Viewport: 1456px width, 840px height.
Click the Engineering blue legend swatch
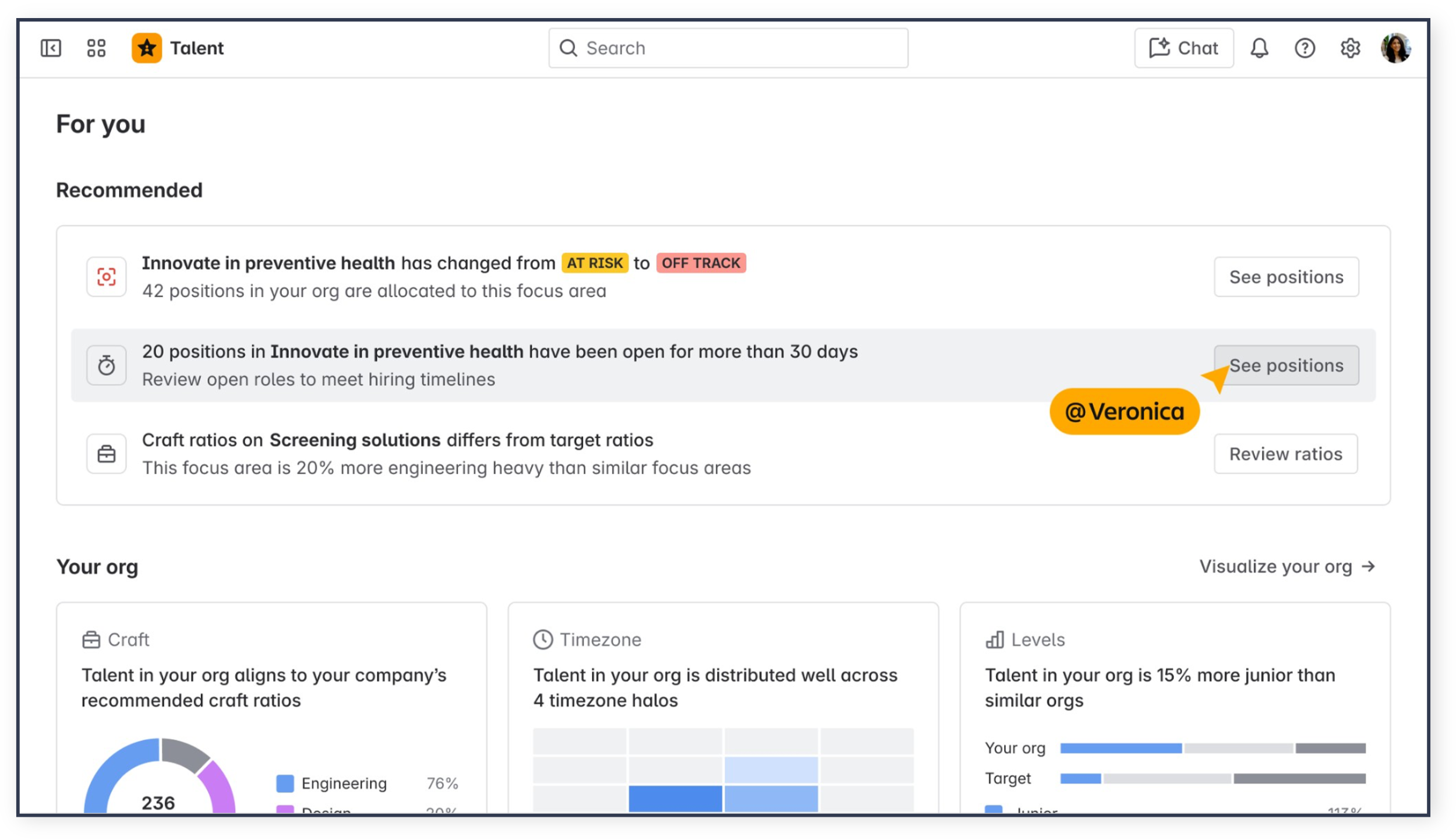click(285, 783)
